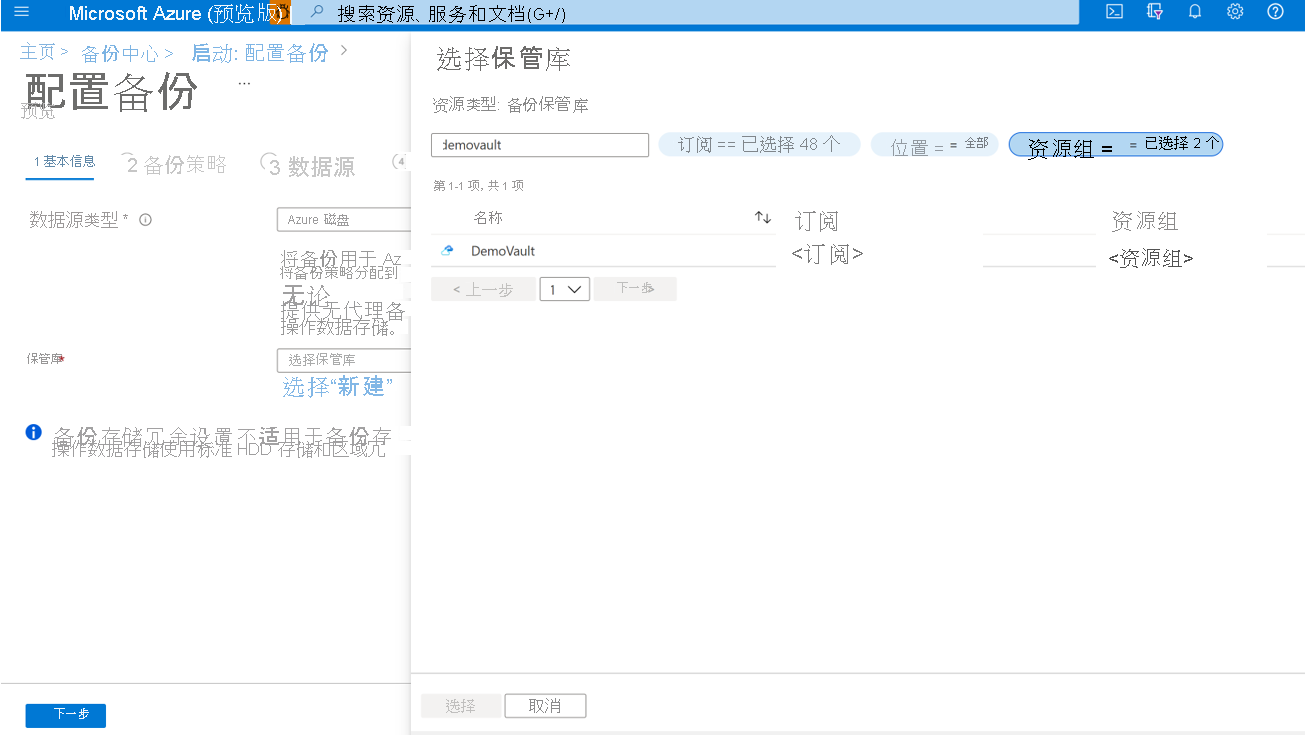Click the <订阅> cell in DemoVault row
The image size is (1305, 735).
coord(827,254)
